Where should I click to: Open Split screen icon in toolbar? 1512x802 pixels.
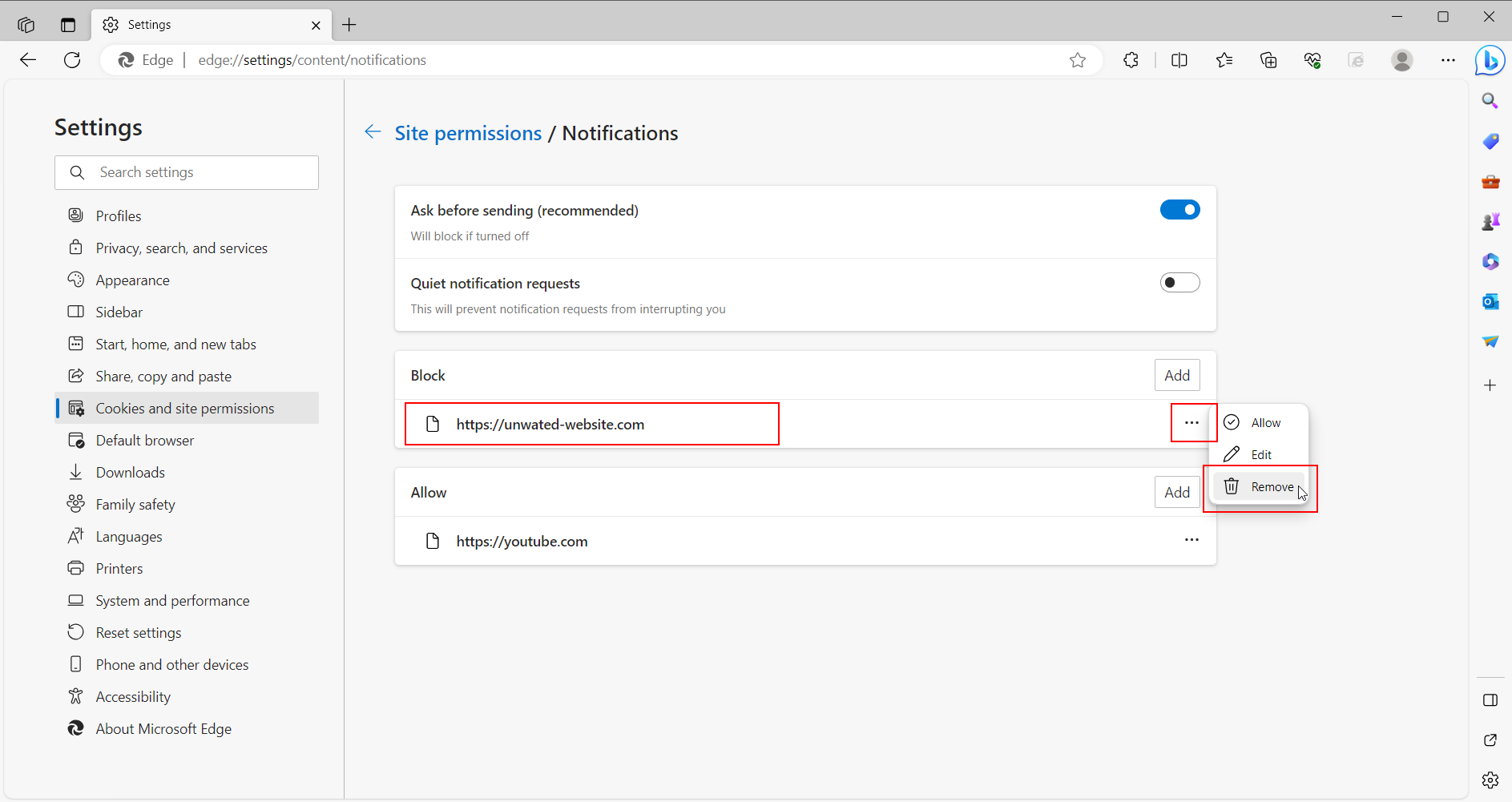coord(1179,60)
